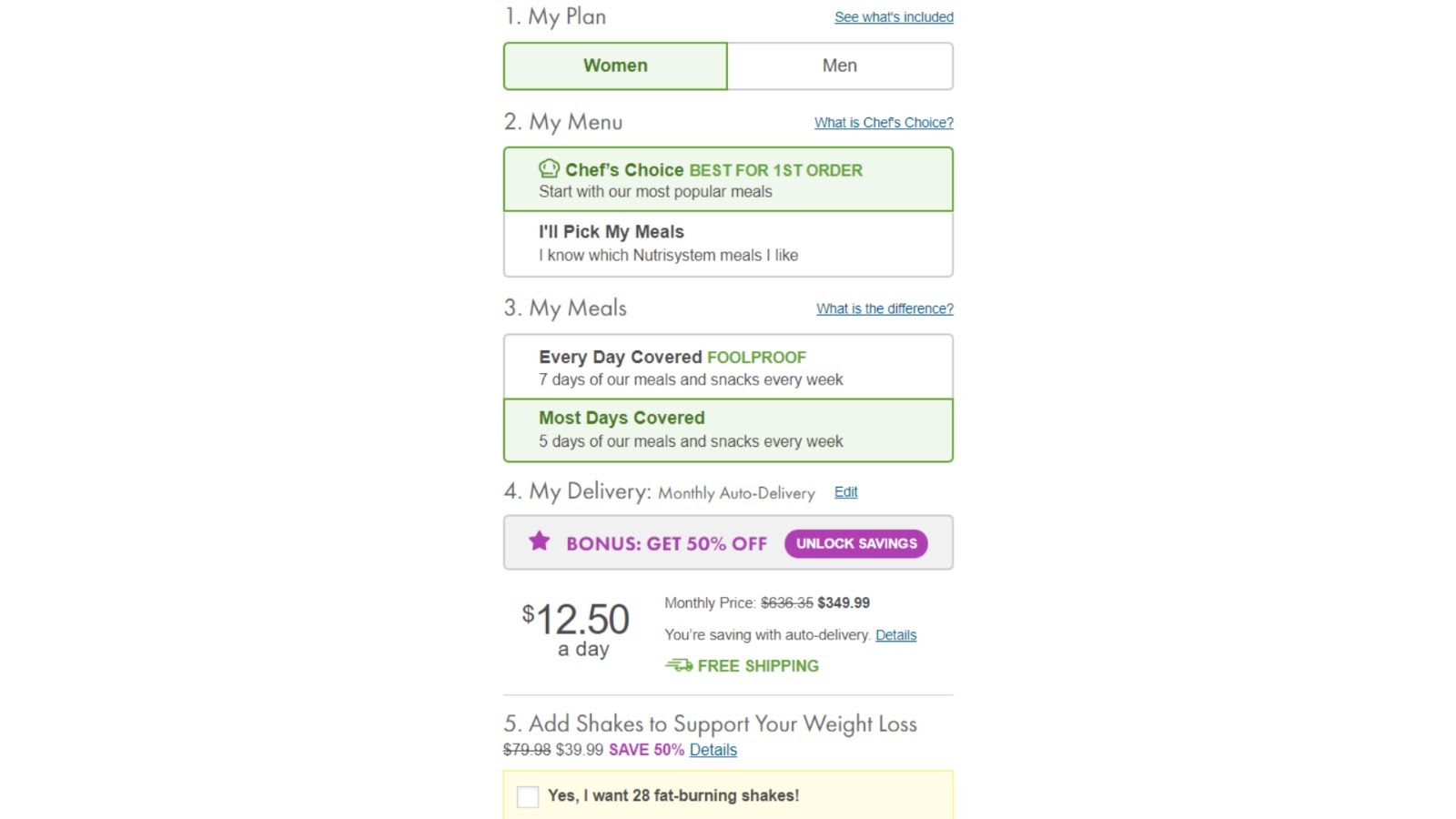Tick the 28 fat-burning shakes checkbox

coord(528,796)
